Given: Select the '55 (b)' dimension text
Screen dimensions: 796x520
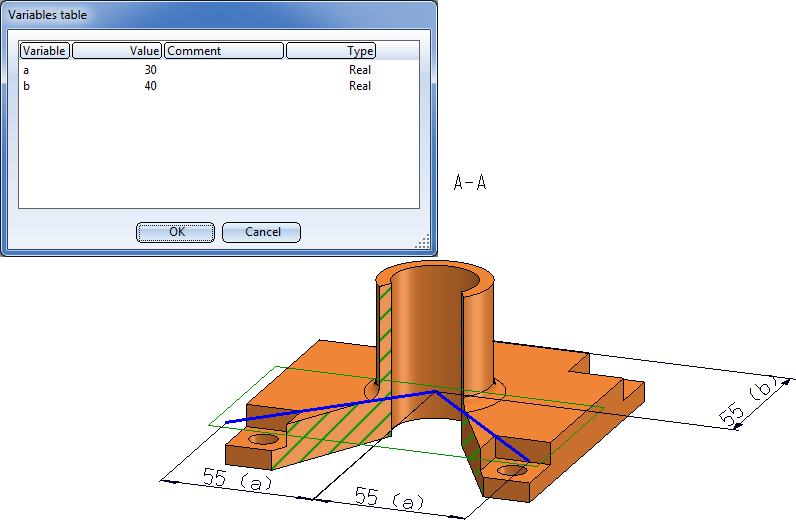Looking at the screenshot, I should point(749,400).
